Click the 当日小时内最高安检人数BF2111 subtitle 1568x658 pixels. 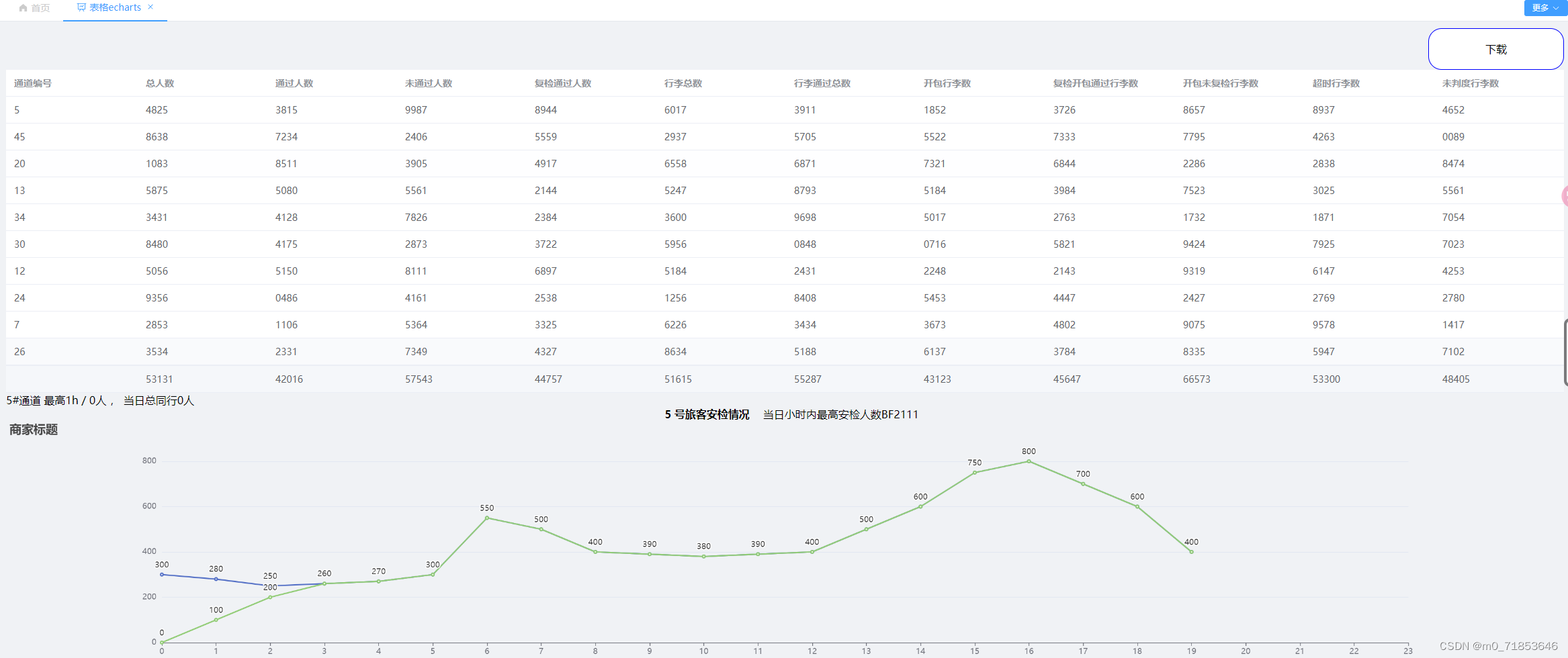pyautogui.click(x=840, y=415)
